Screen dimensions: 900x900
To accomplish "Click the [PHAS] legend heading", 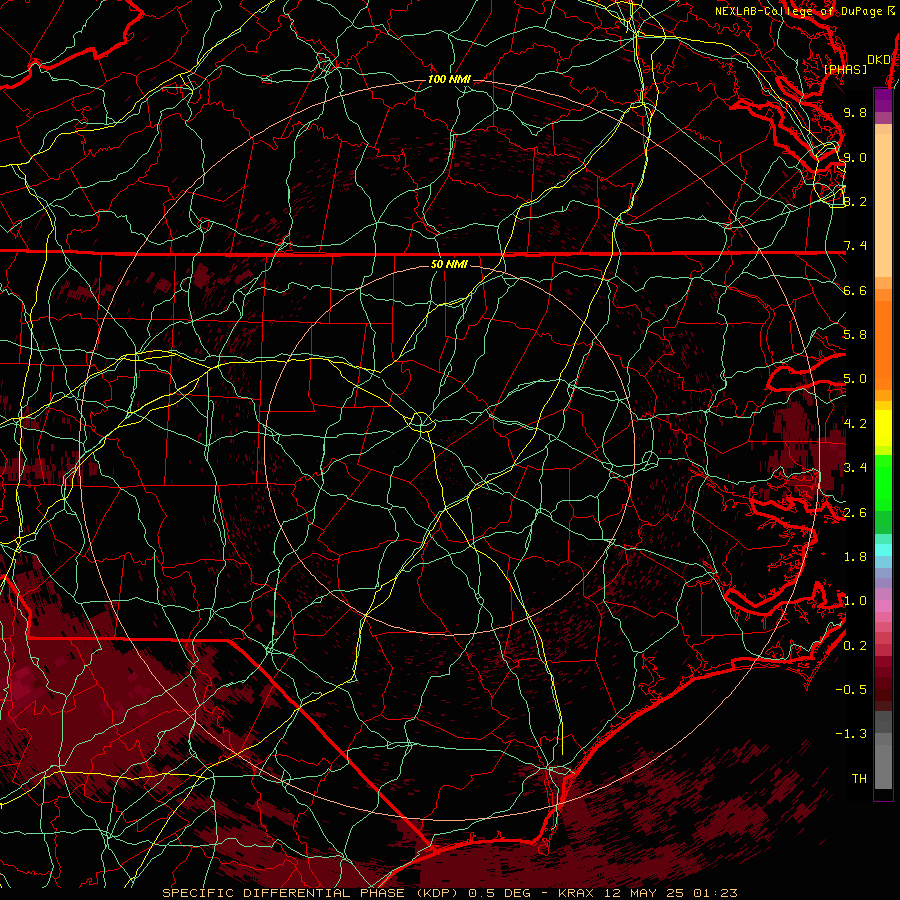I will [x=845, y=69].
